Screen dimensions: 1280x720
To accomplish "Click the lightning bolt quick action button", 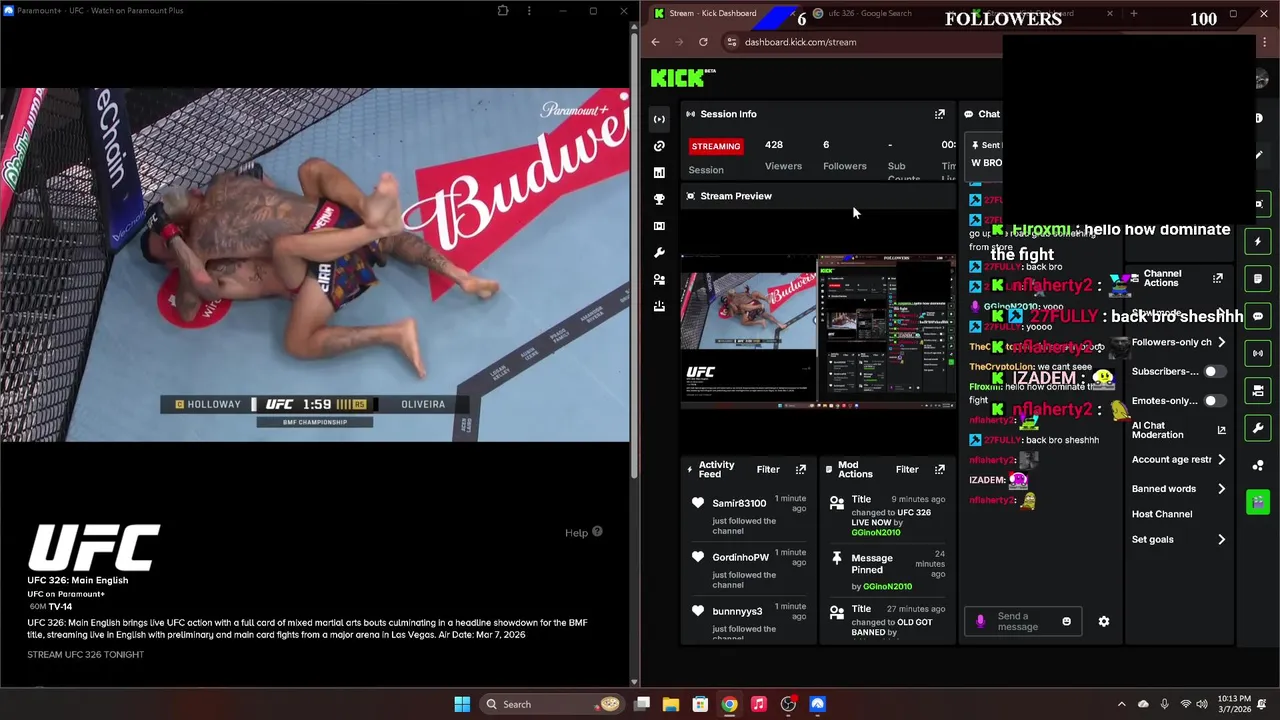I will pyautogui.click(x=1258, y=241).
